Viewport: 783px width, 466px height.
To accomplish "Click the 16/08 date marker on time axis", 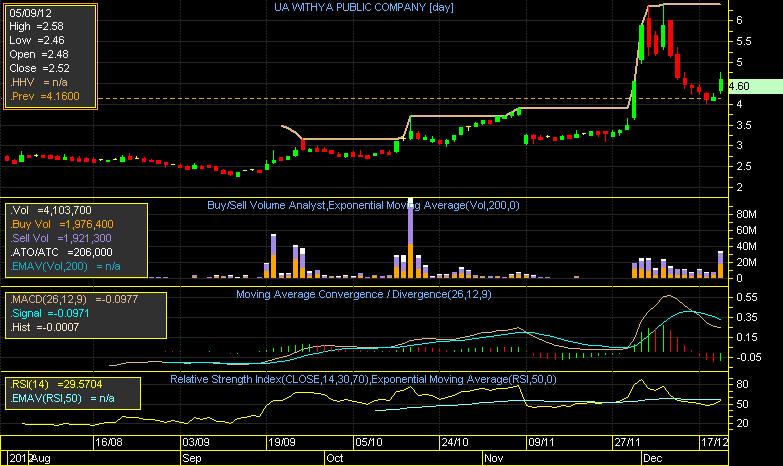I will point(109,442).
